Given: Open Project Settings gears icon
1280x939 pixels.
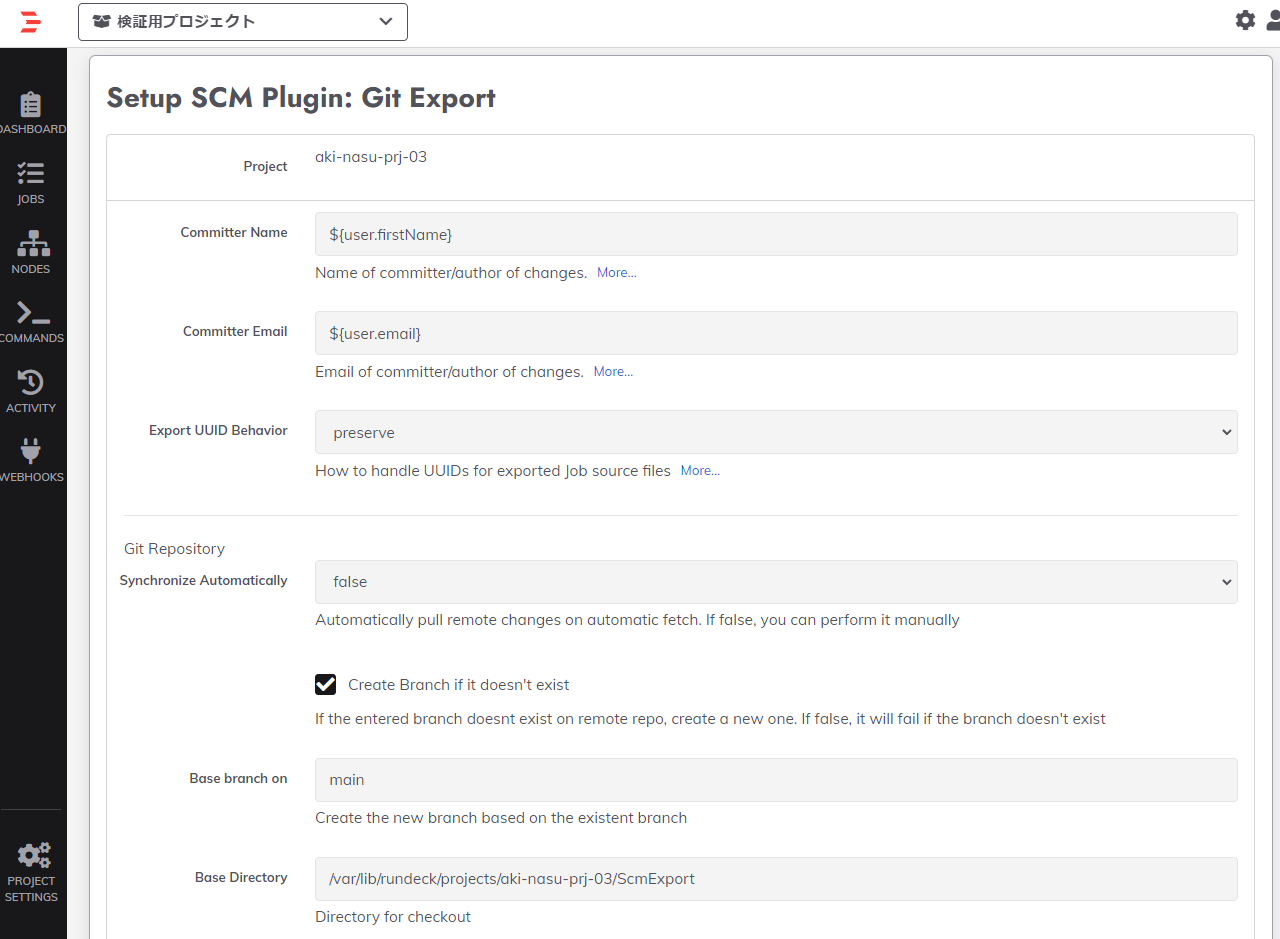Looking at the screenshot, I should click(33, 857).
